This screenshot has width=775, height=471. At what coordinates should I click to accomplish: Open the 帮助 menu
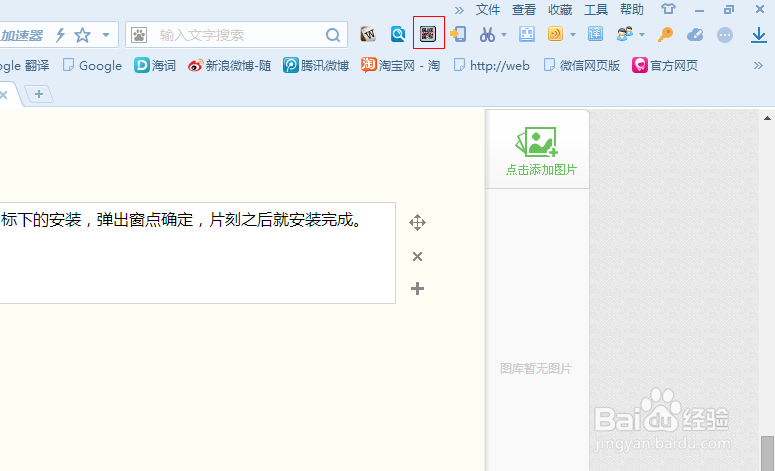[632, 9]
